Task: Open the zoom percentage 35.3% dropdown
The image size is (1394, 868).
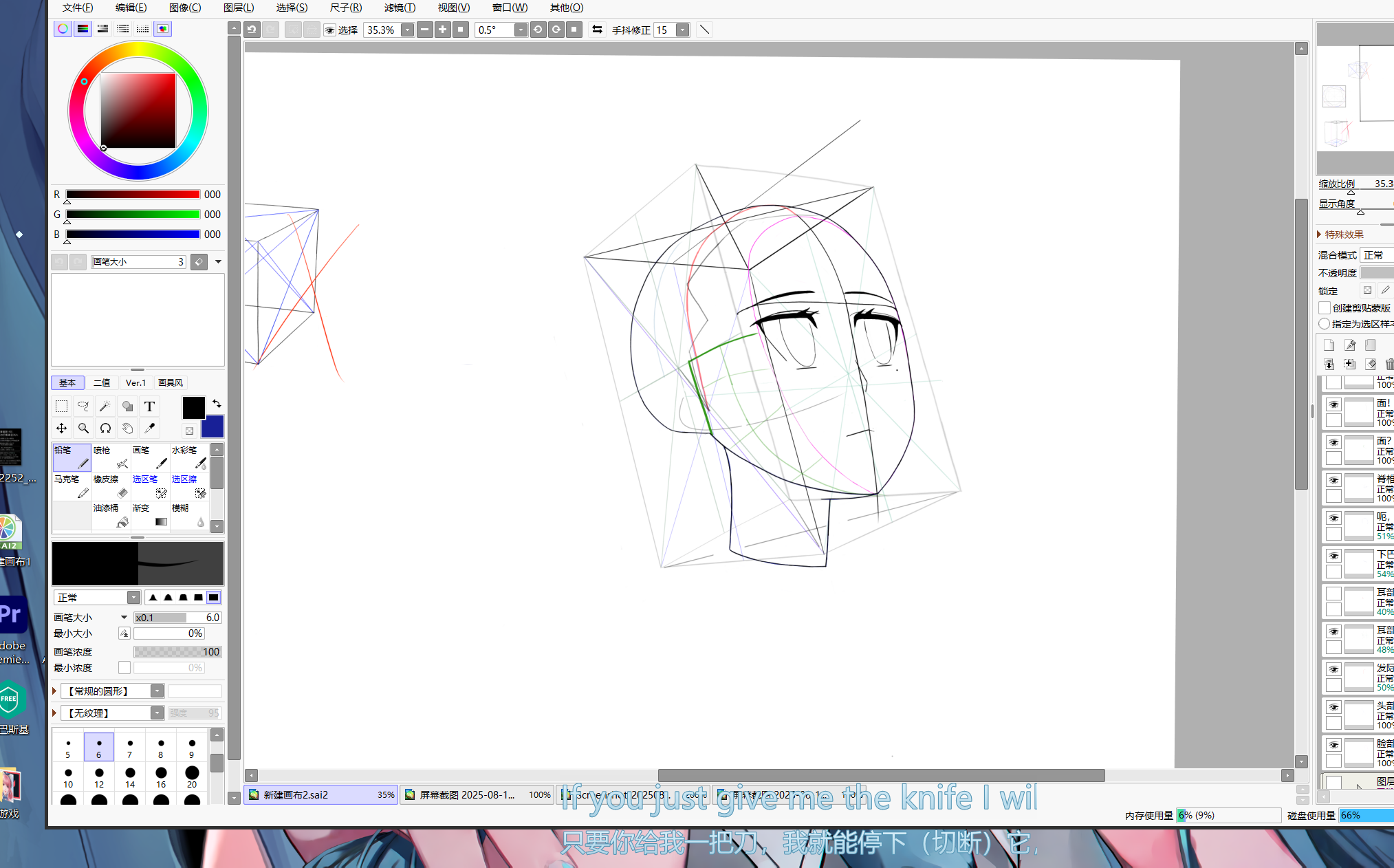Action: pos(407,30)
